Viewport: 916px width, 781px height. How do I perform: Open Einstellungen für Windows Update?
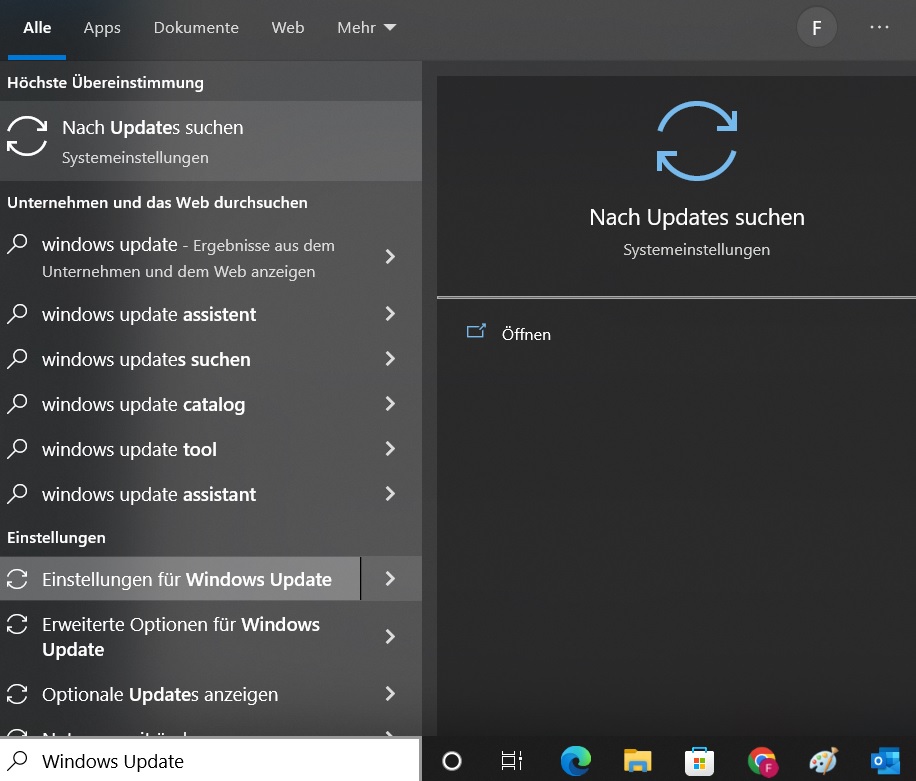point(180,579)
